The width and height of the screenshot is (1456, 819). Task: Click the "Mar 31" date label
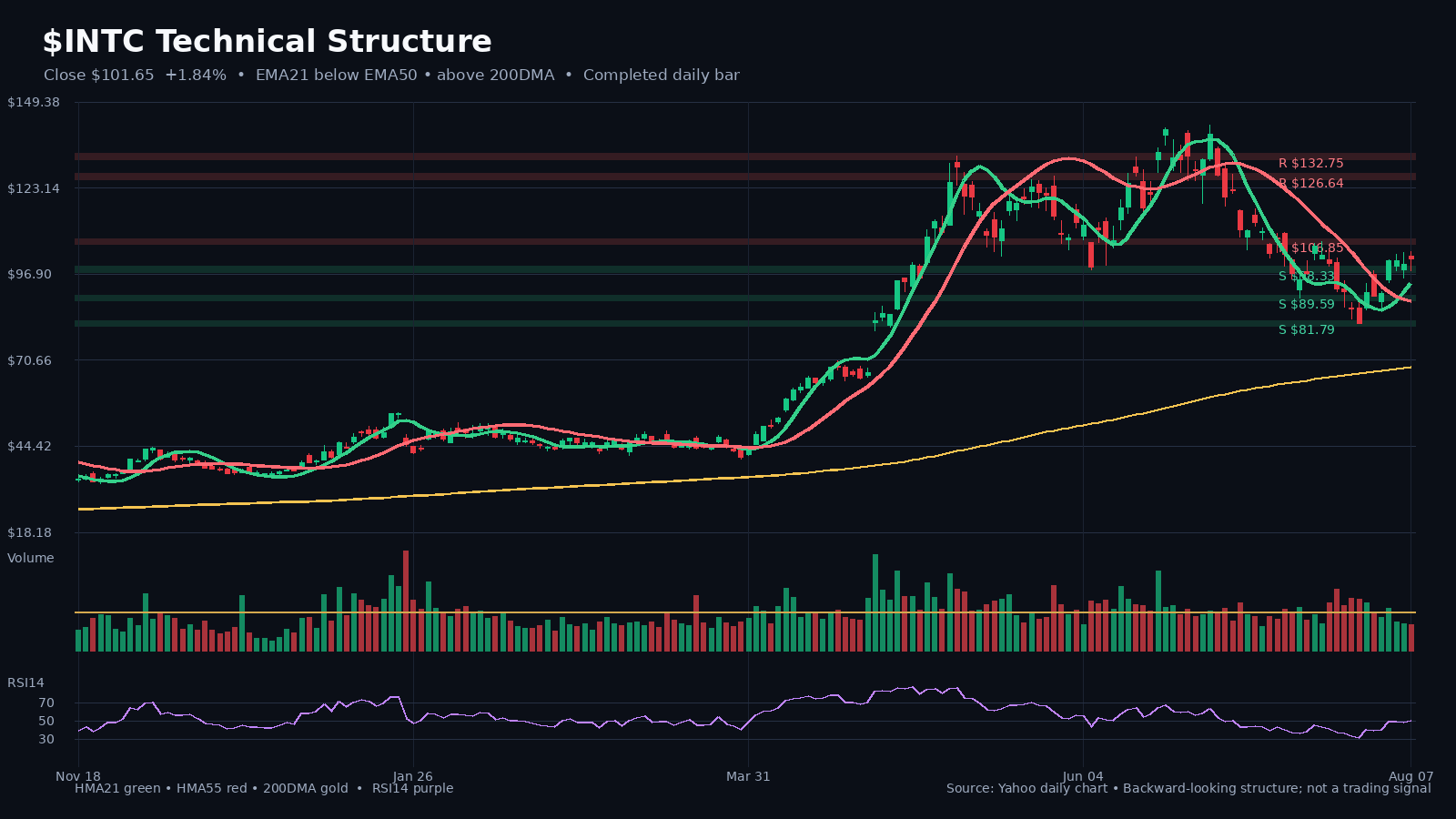748,776
